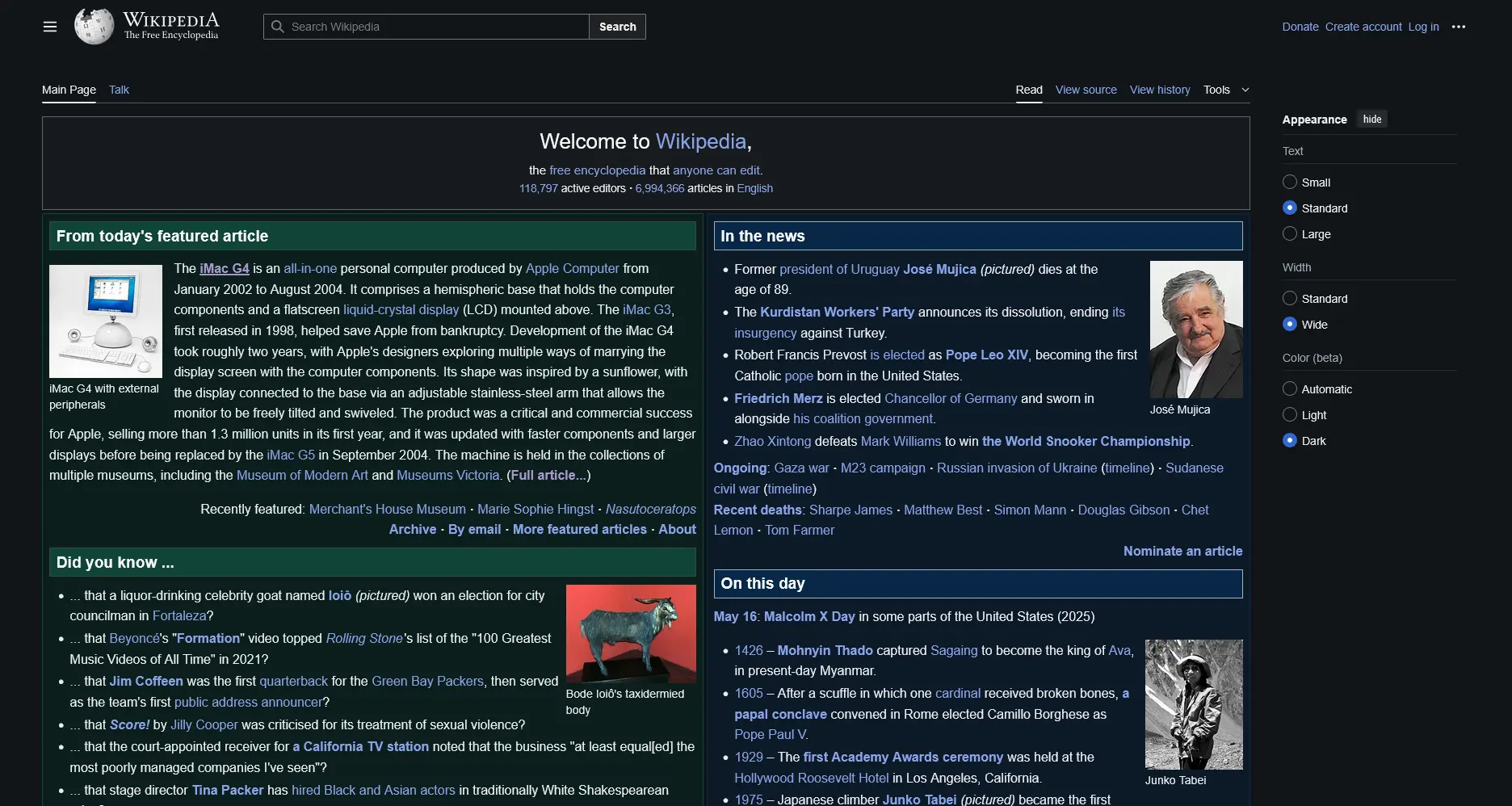Select Dark color mode radio
1512x806 pixels.
click(x=1290, y=441)
